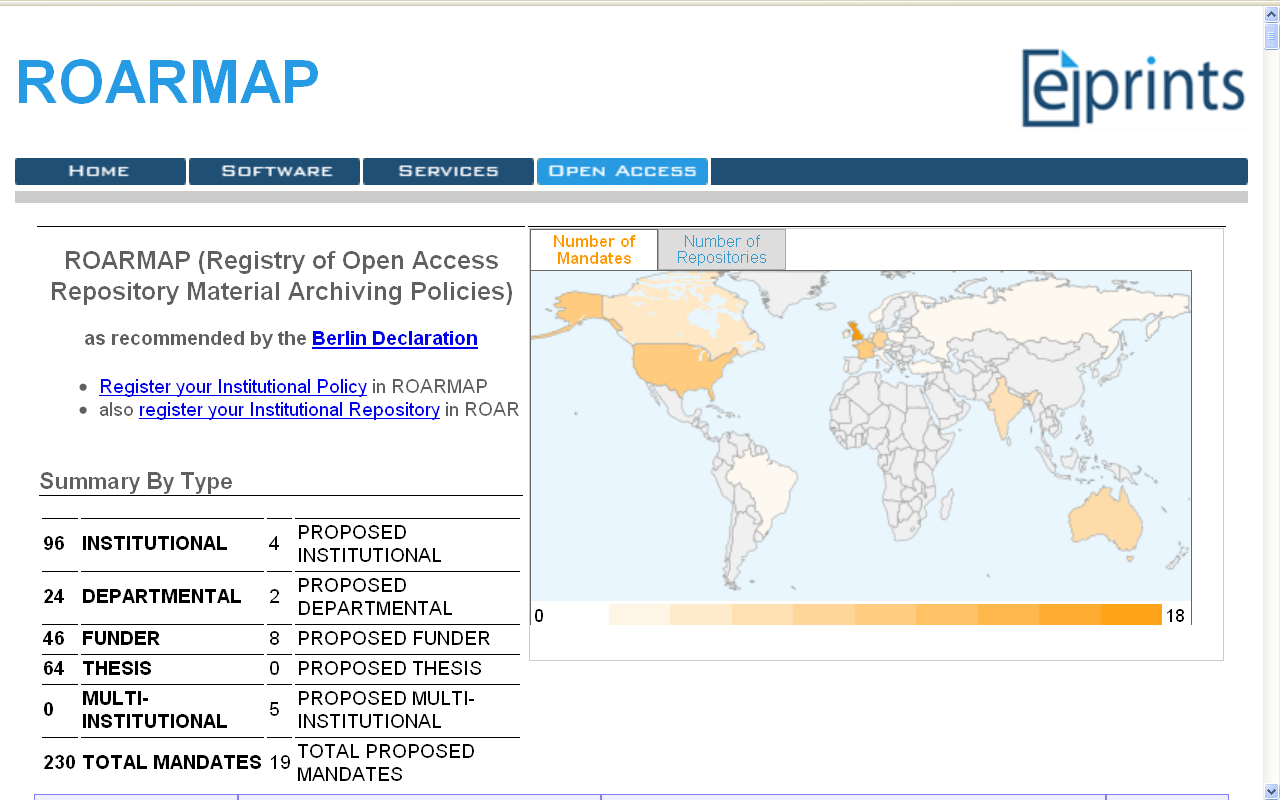This screenshot has height=800, width=1280.
Task: Click the THESIS row label
Action: coord(117,668)
